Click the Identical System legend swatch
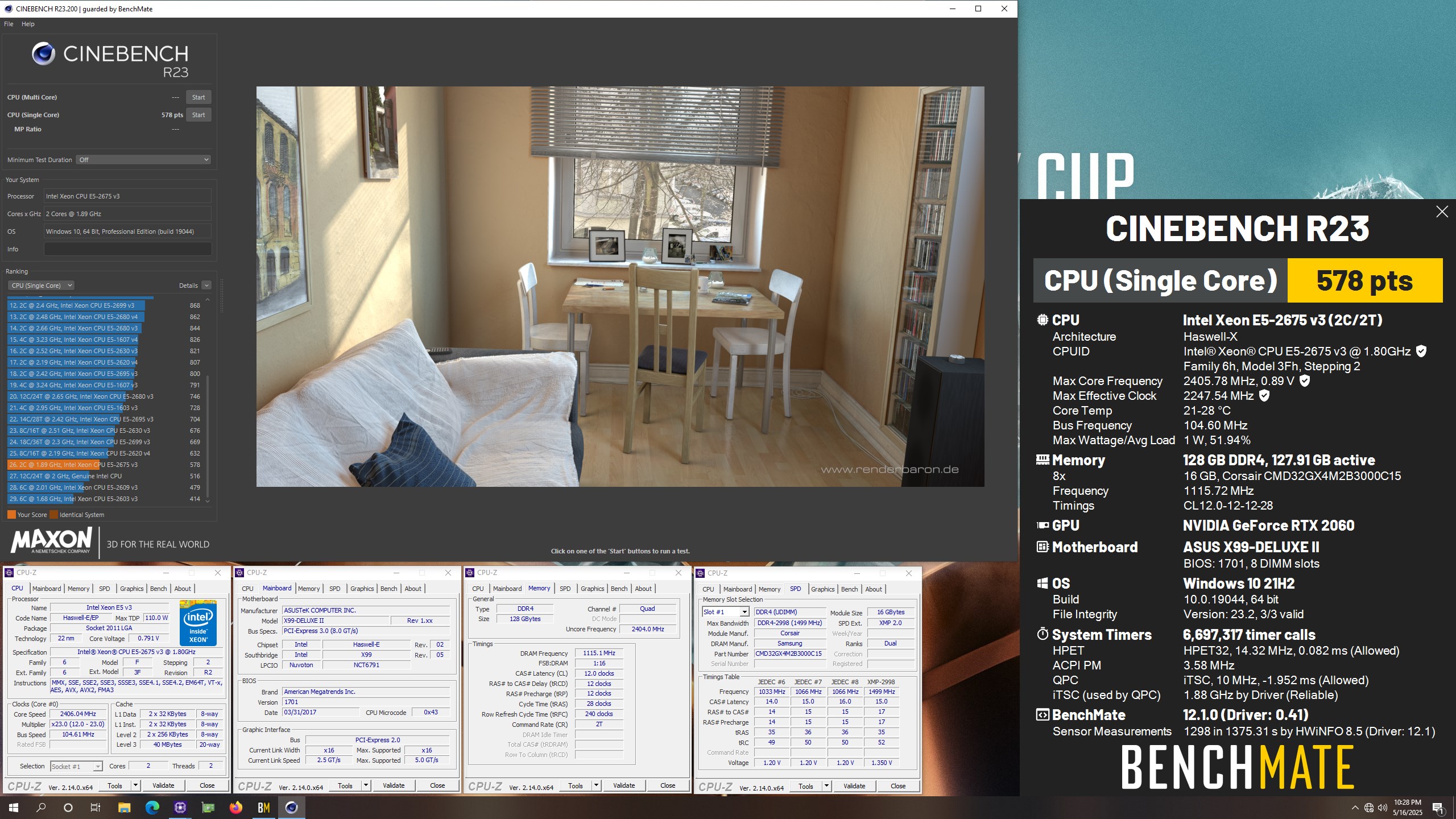Image resolution: width=1456 pixels, height=819 pixels. [x=53, y=515]
